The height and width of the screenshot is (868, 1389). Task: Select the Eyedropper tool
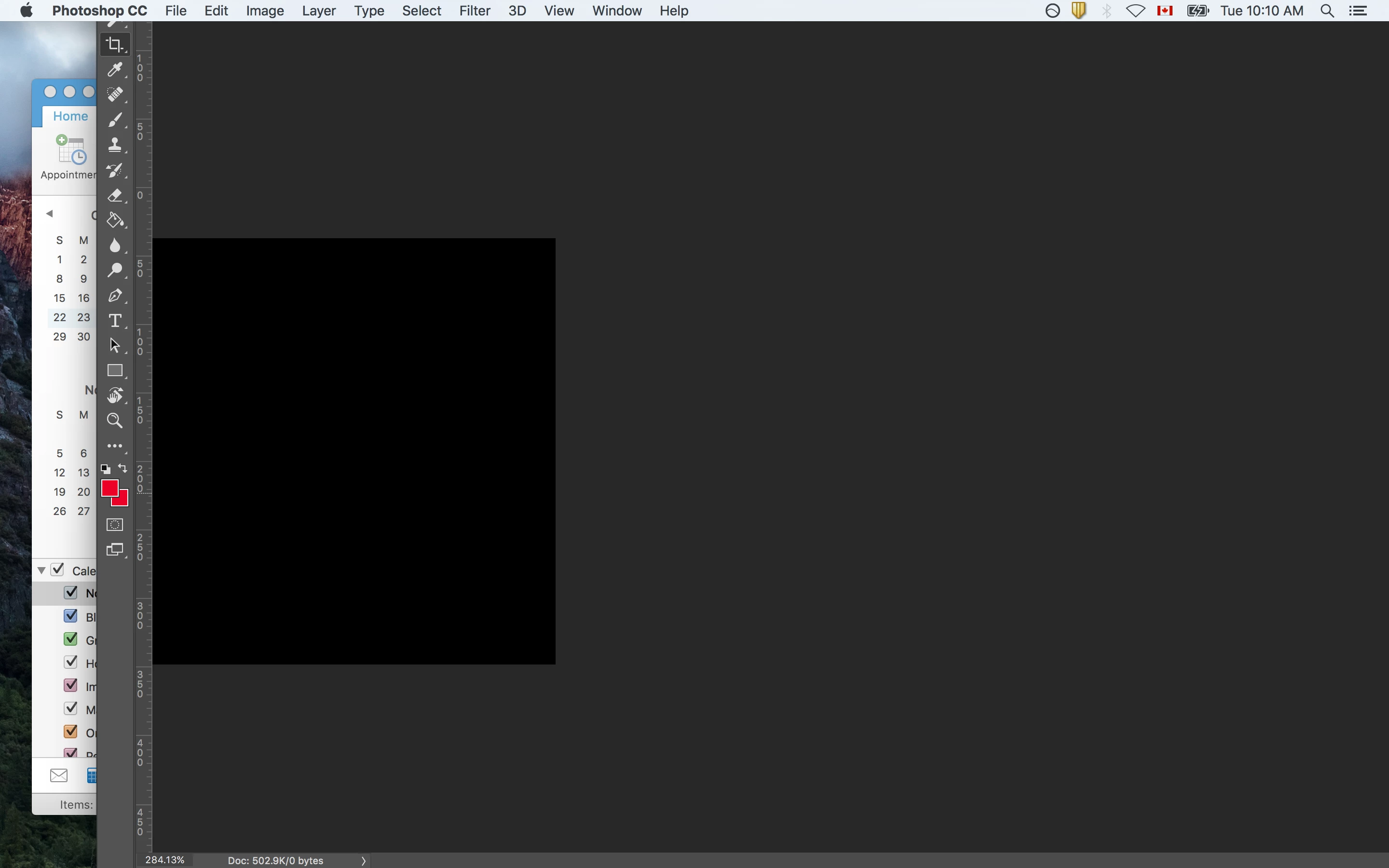(x=115, y=69)
